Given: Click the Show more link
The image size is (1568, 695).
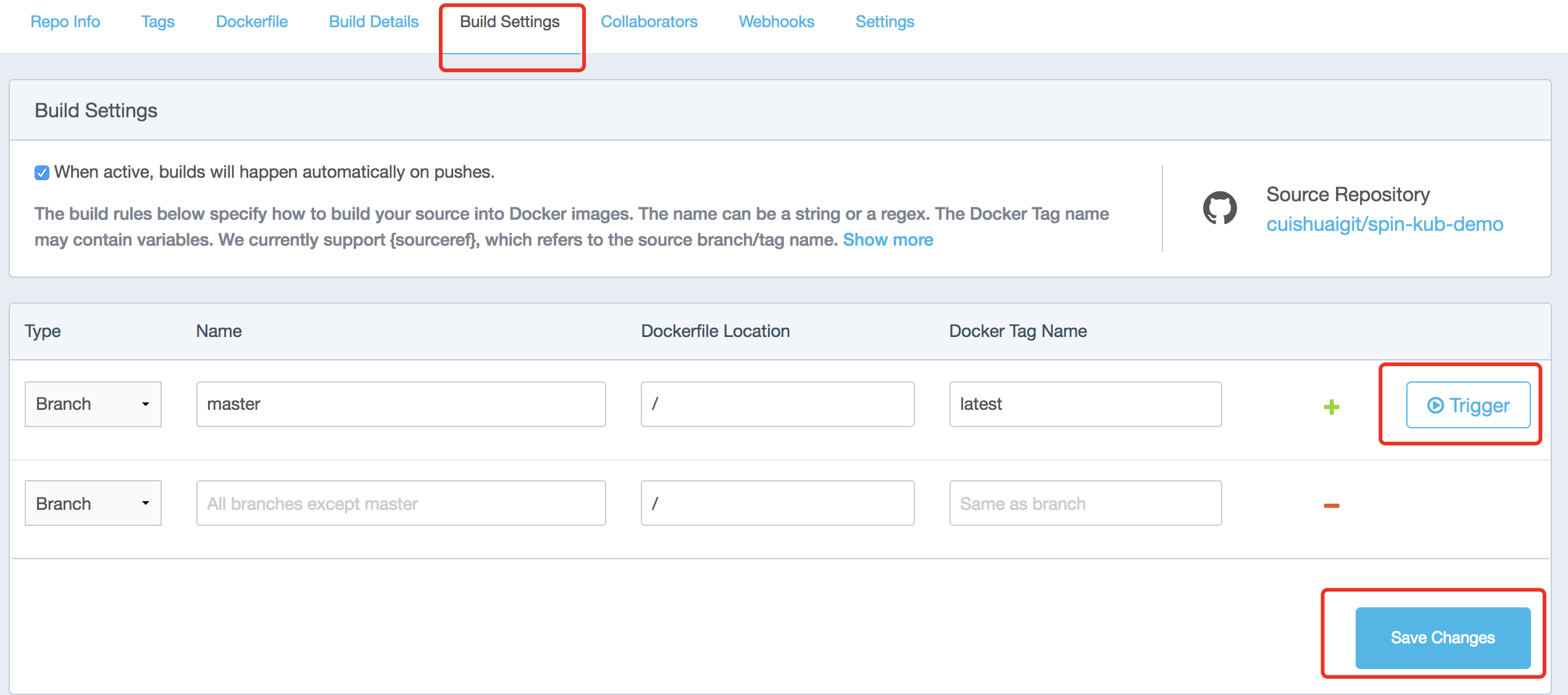Looking at the screenshot, I should coord(888,239).
